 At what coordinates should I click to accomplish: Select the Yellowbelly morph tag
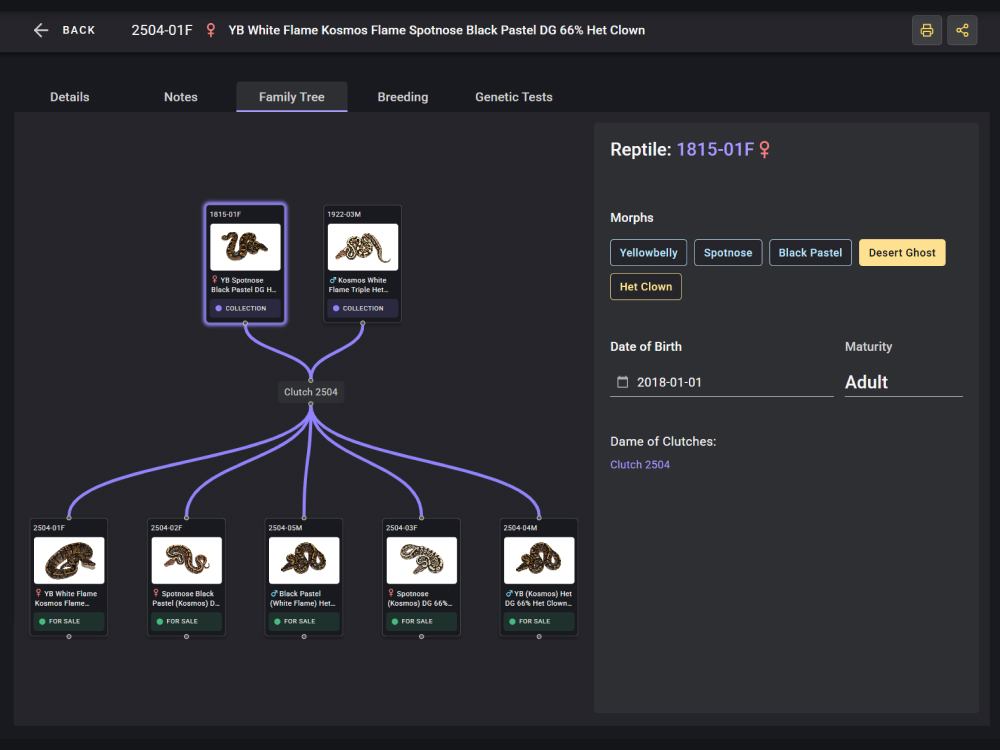pyautogui.click(x=648, y=253)
